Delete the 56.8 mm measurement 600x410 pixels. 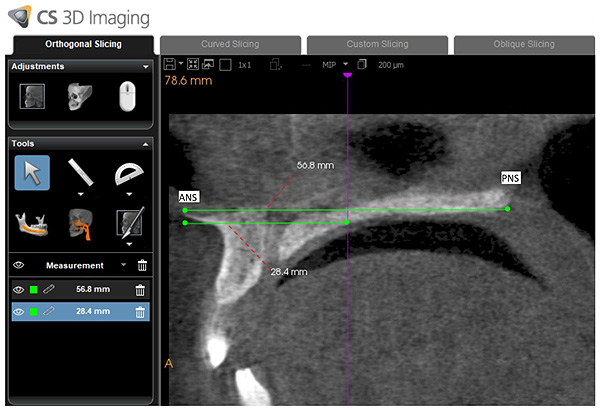140,289
